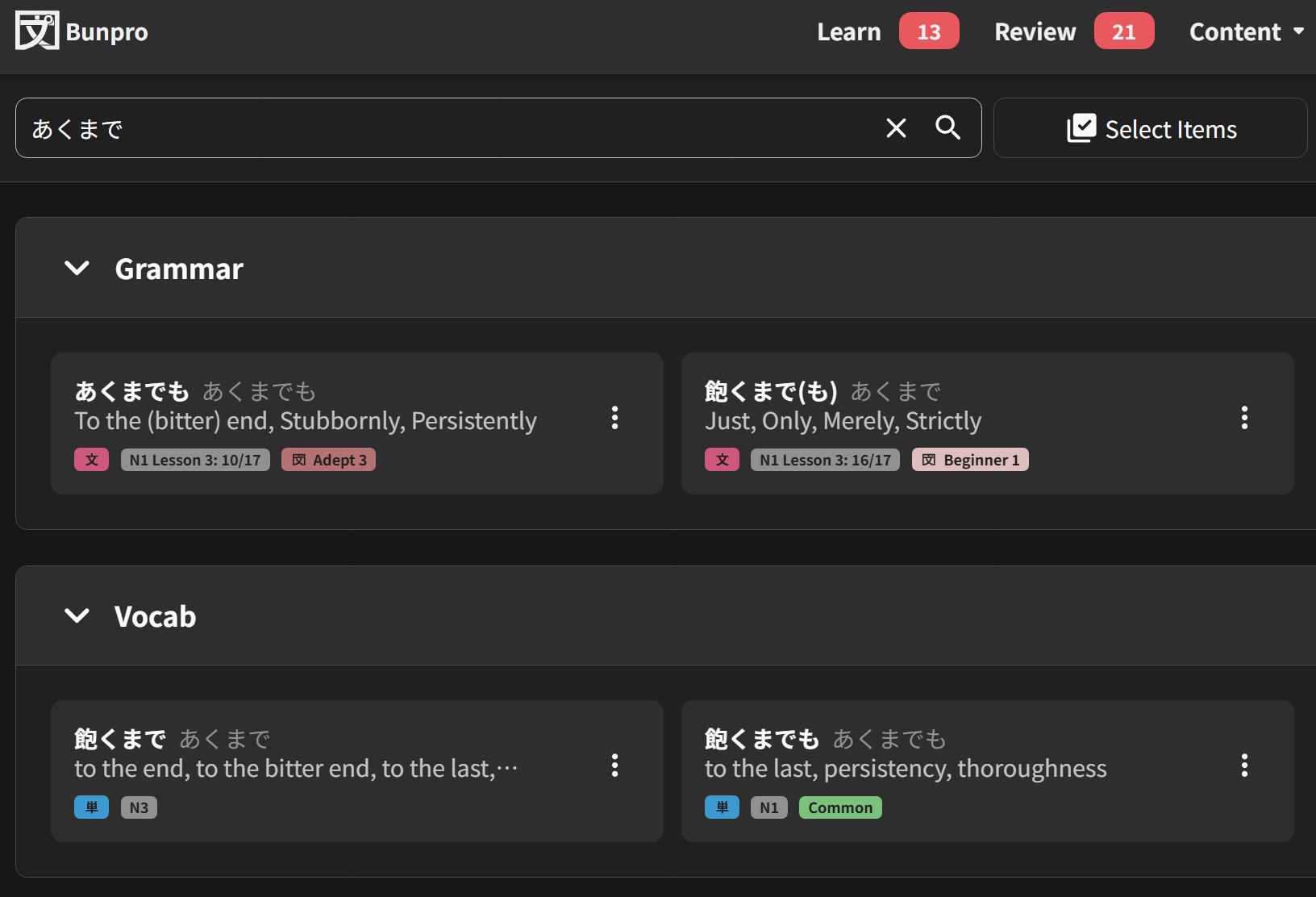Viewport: 1316px width, 897px height.
Task: Click the pink 文 grammar badge on あくまでも
Action: pyautogui.click(x=92, y=460)
